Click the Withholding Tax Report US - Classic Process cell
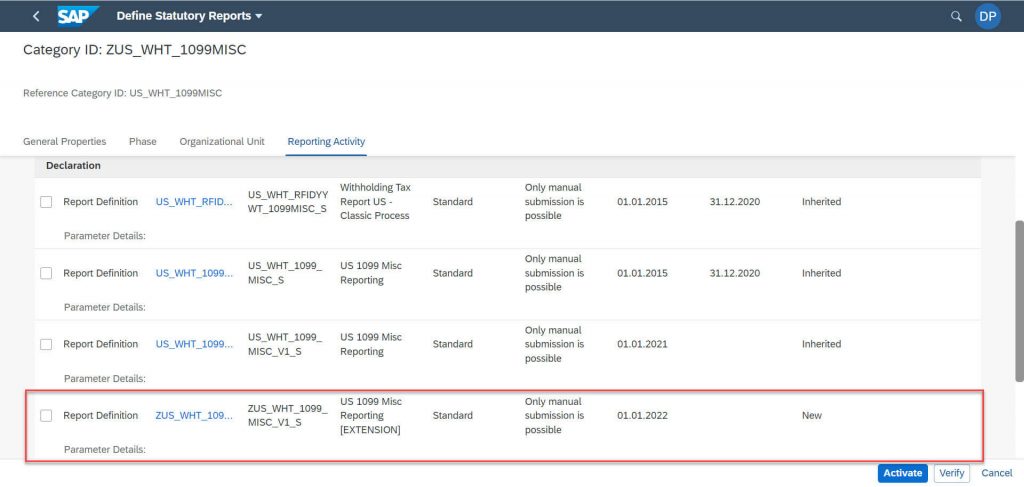1024x487 pixels. 376,202
